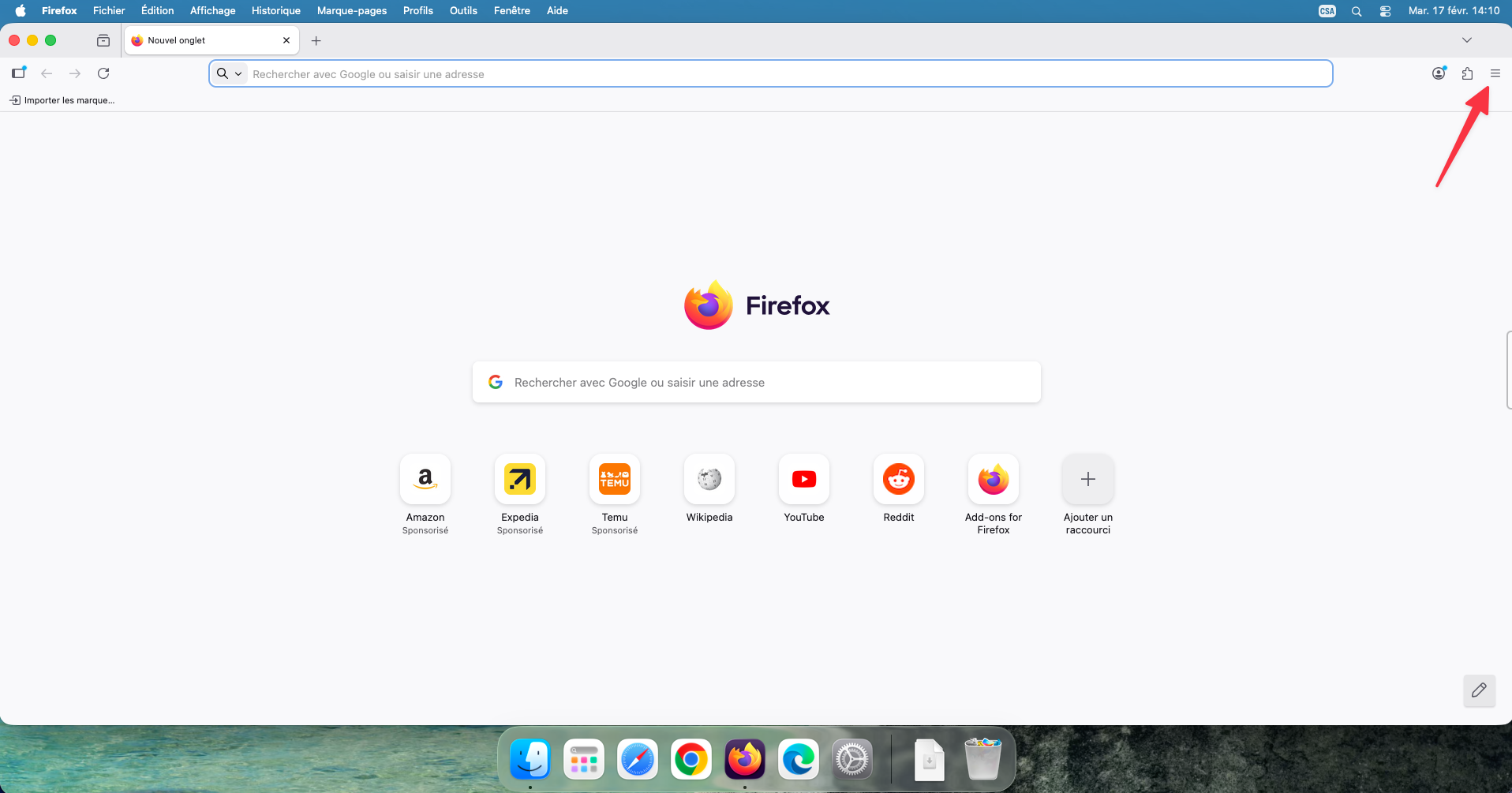This screenshot has width=1512, height=793.
Task: Open Google Chrome from the Dock
Action: pos(691,759)
